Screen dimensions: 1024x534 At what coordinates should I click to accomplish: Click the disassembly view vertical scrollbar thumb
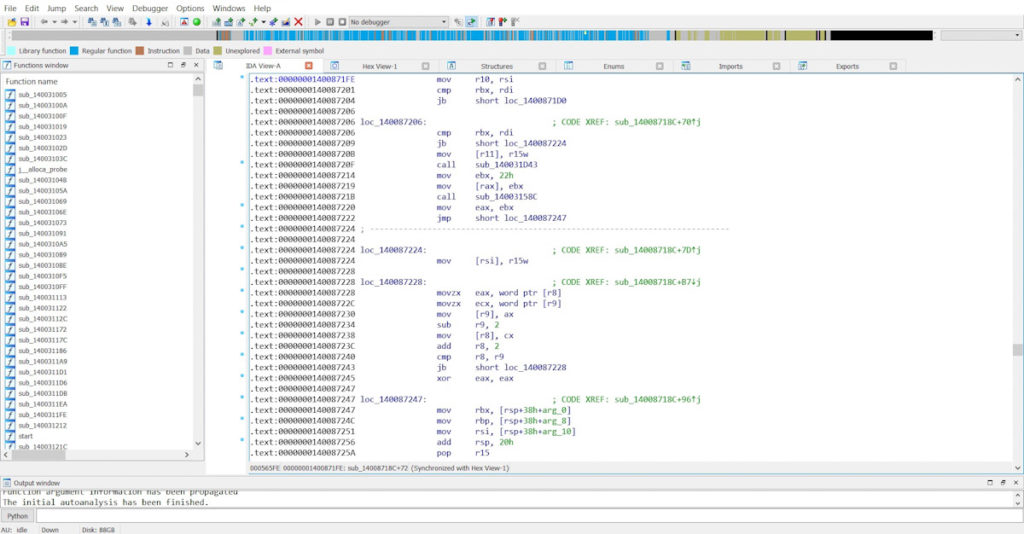point(1017,350)
